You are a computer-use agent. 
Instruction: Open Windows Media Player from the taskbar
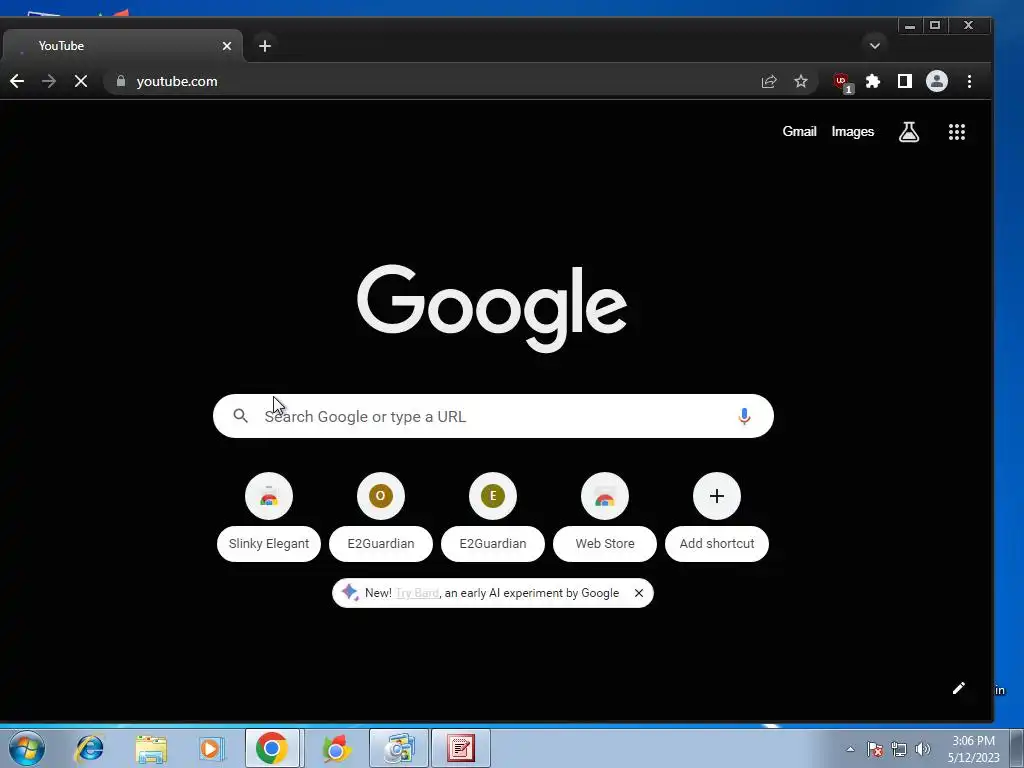pos(211,748)
